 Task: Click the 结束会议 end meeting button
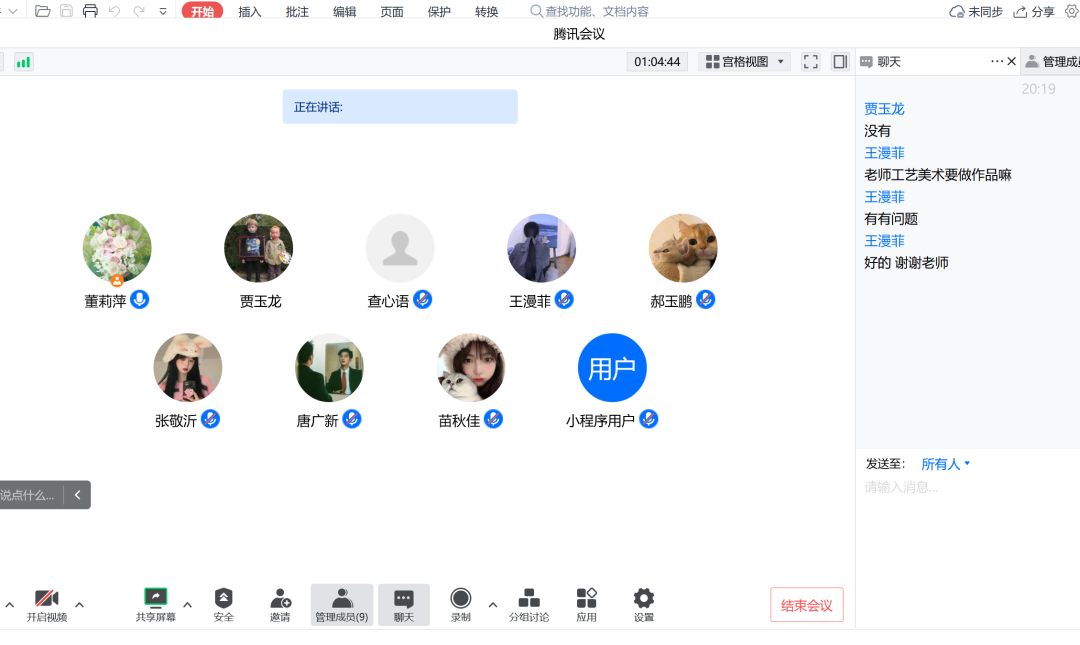pos(807,605)
